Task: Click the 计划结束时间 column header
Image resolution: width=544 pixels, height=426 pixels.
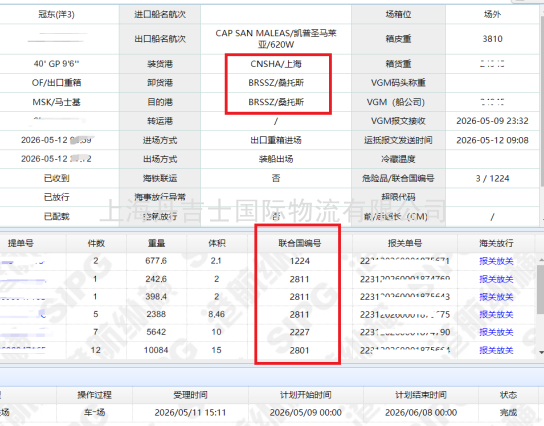Action: pyautogui.click(x=421, y=395)
